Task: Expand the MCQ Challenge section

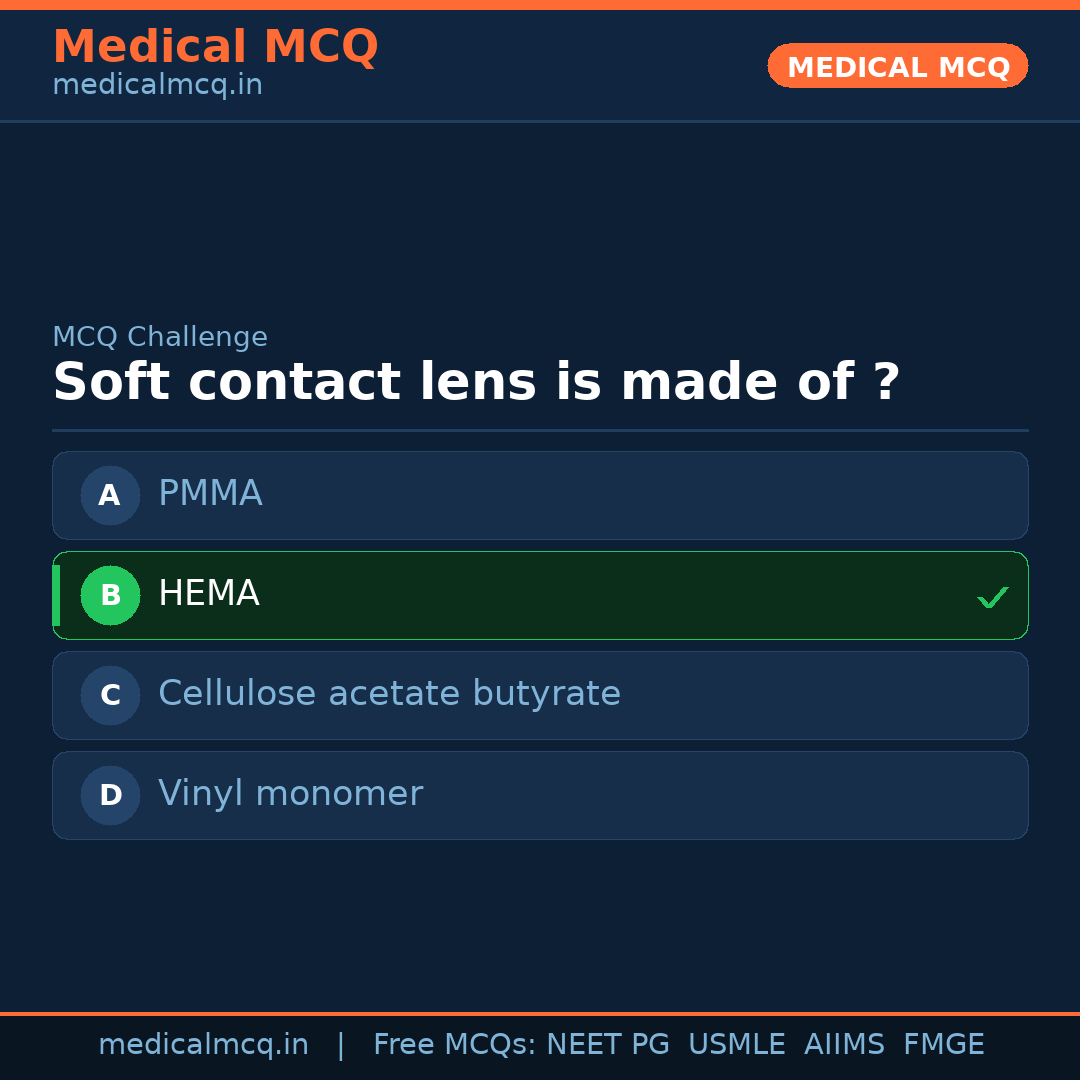Action: click(160, 337)
